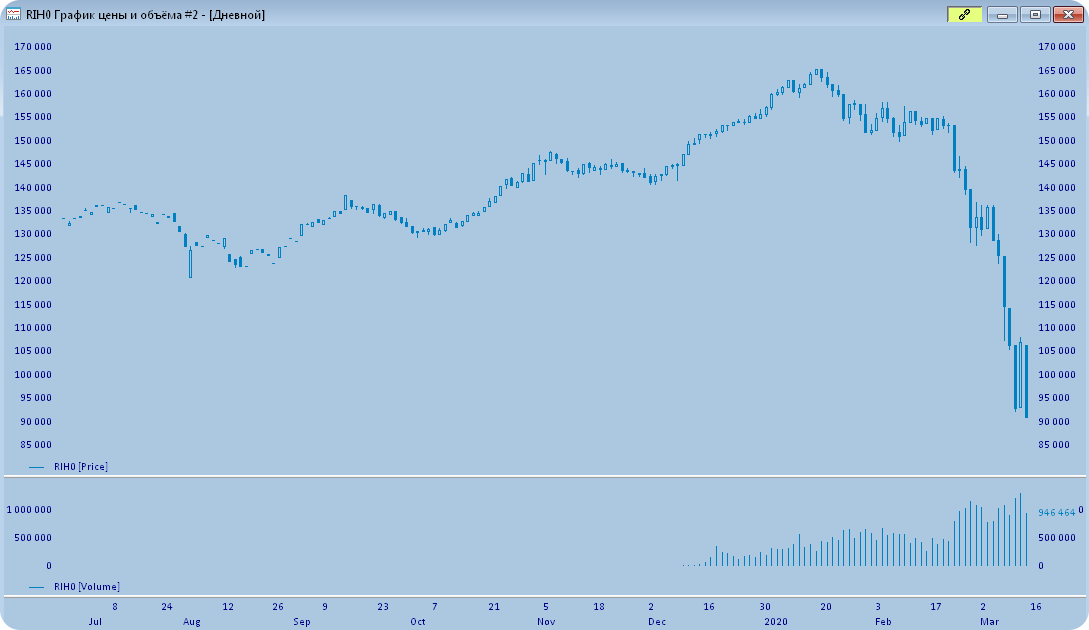The height and width of the screenshot is (630, 1089).
Task: Click the yellow chain link anchor button
Action: coord(964,14)
